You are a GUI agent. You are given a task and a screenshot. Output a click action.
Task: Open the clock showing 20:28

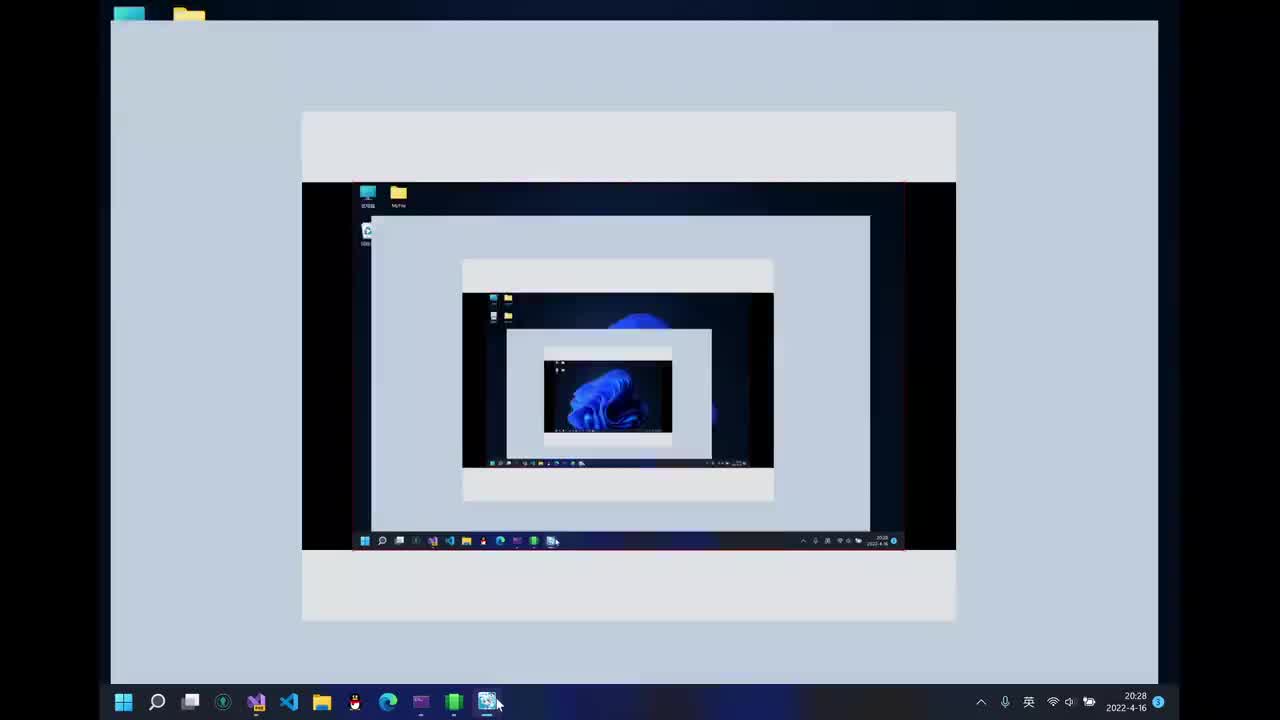1127,702
